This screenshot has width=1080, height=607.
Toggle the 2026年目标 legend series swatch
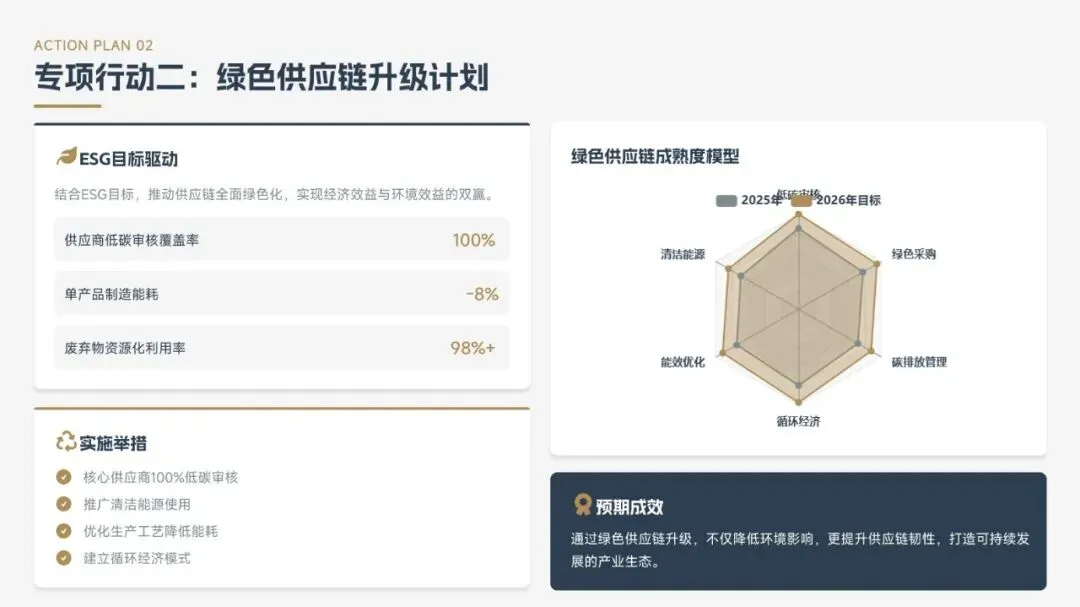point(801,200)
